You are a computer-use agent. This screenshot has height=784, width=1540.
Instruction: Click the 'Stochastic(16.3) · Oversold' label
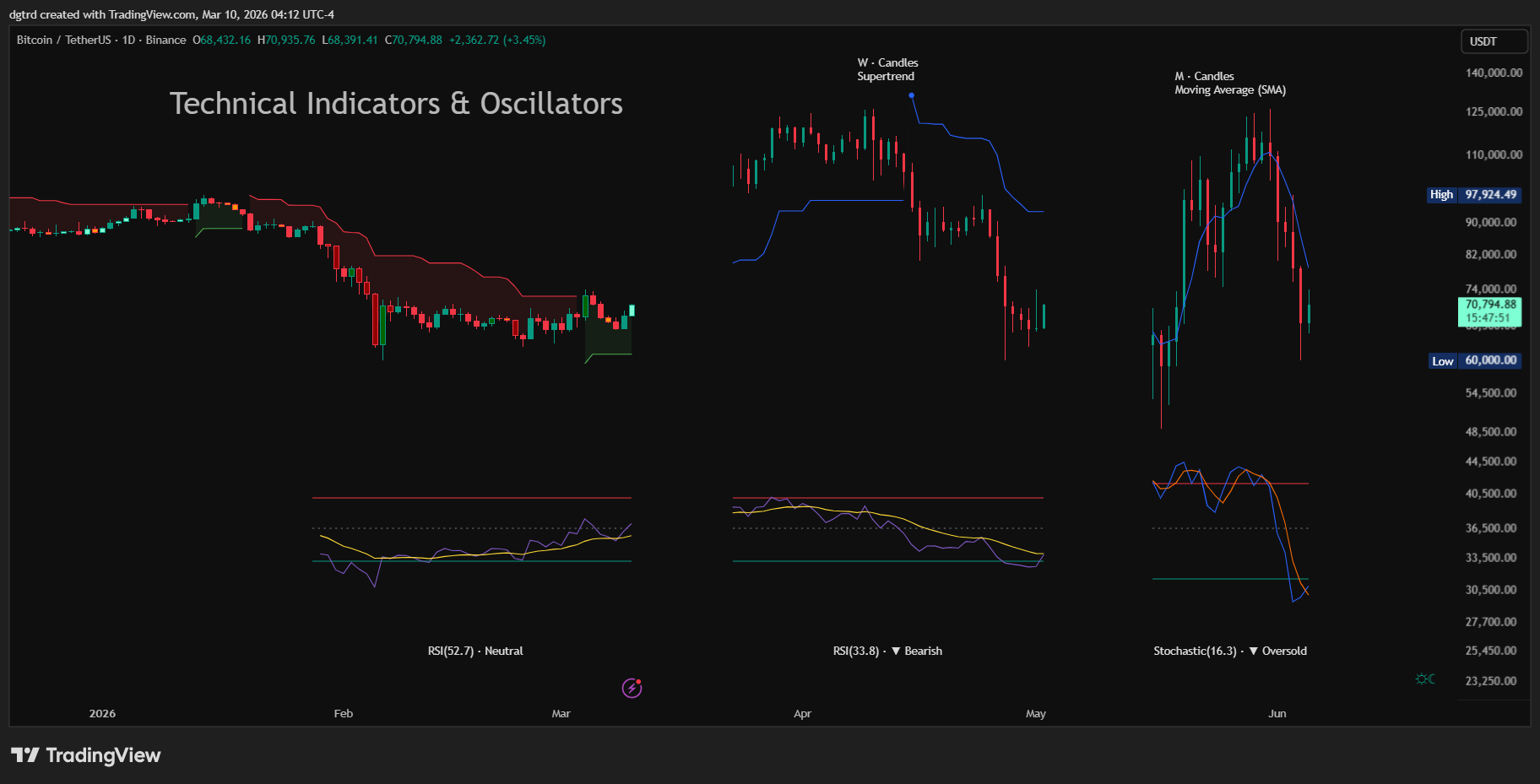(x=1230, y=651)
